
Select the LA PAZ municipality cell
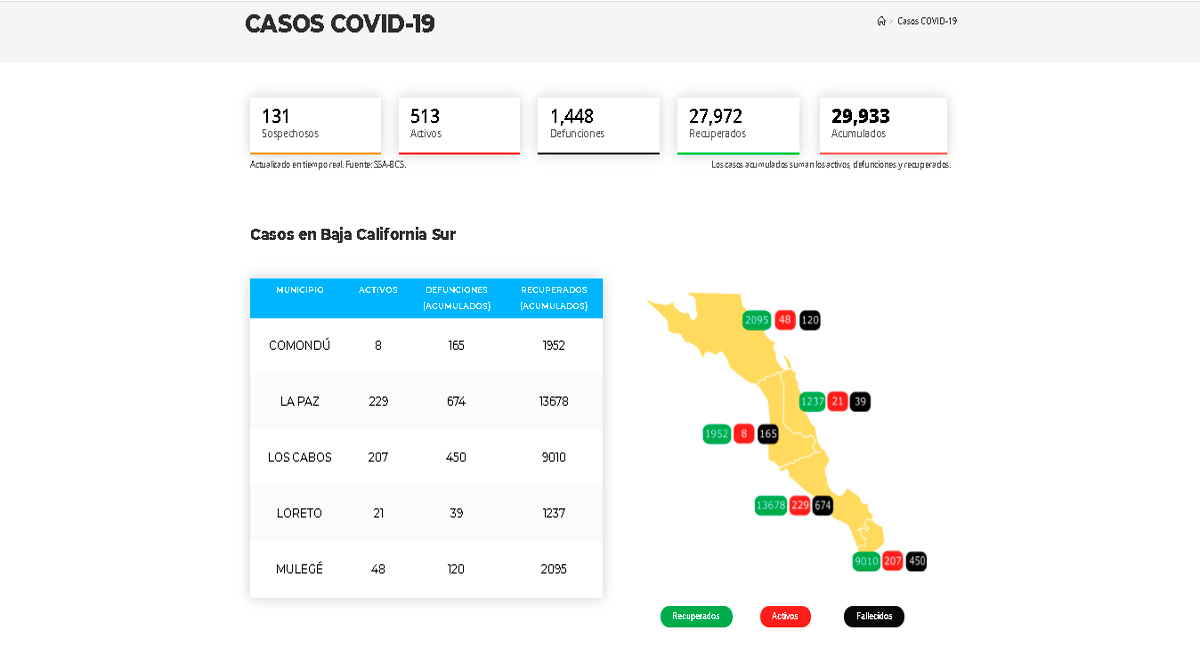point(300,401)
